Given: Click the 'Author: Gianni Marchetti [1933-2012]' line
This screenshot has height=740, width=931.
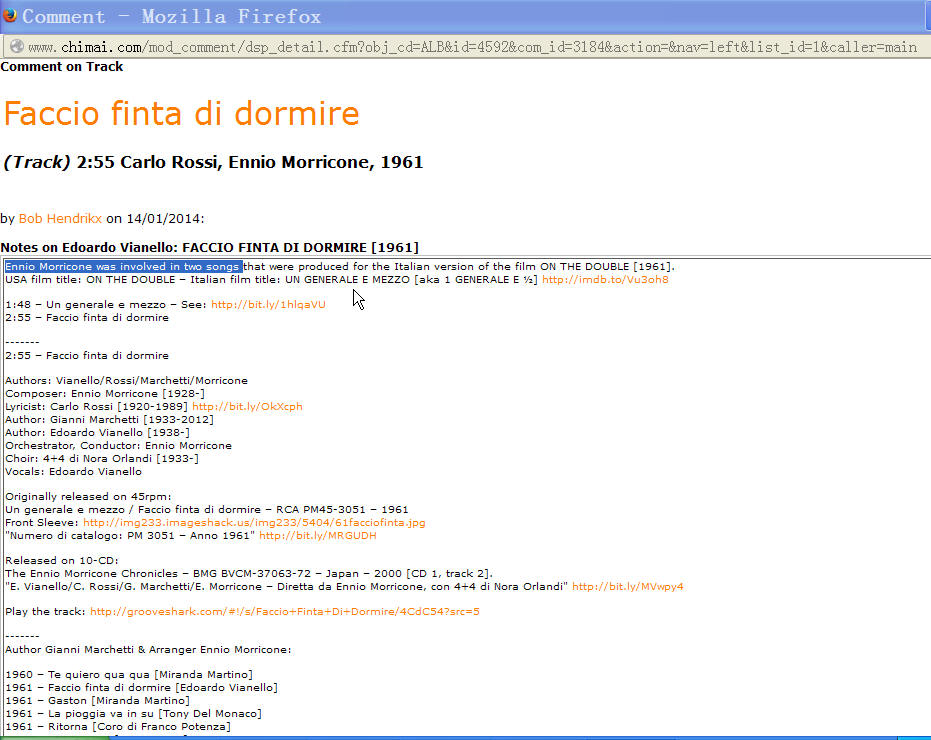Looking at the screenshot, I should 109,419.
